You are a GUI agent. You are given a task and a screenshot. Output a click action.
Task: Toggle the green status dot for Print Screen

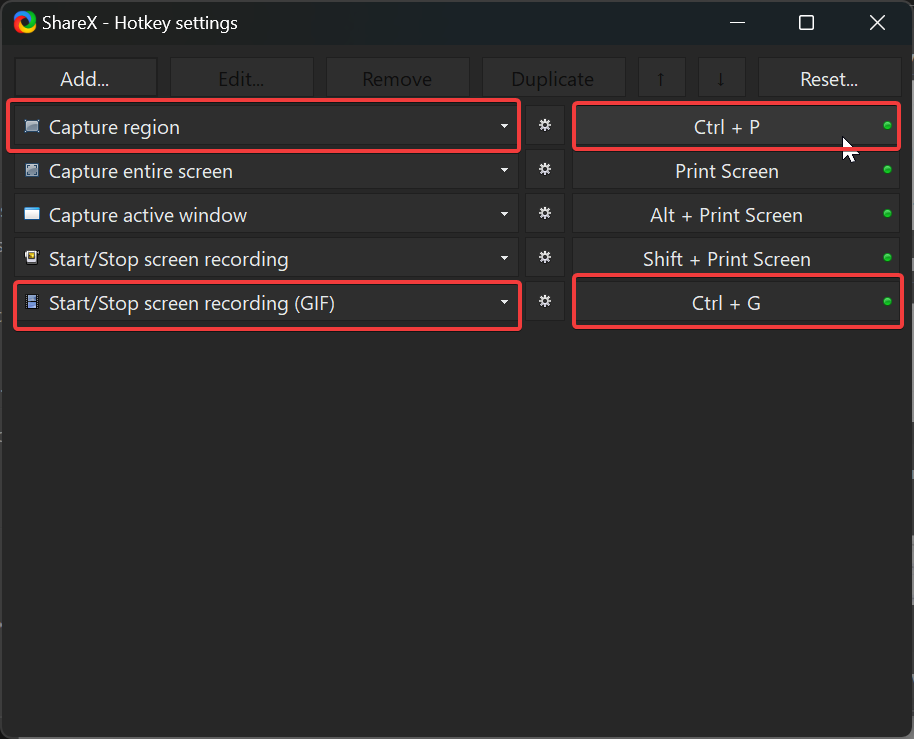[x=887, y=170]
